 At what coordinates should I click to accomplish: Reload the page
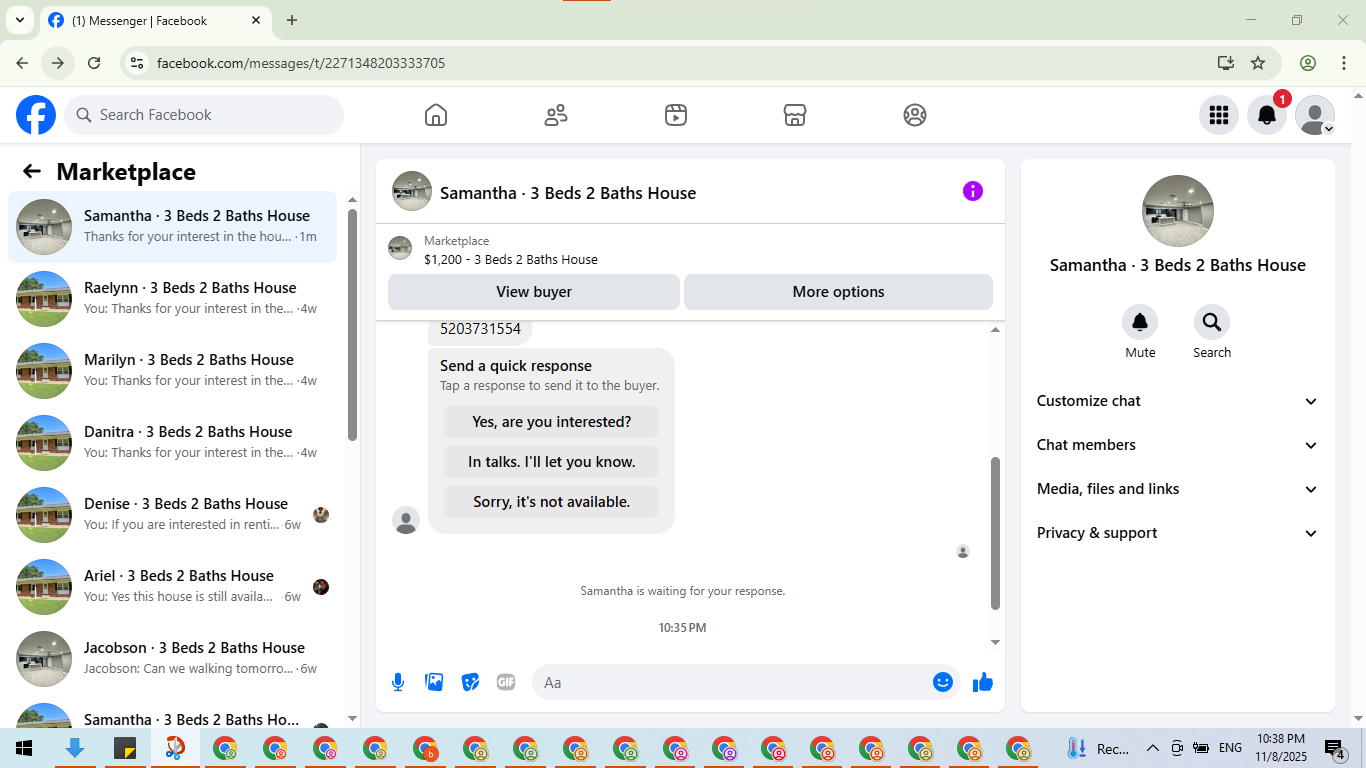(x=94, y=63)
